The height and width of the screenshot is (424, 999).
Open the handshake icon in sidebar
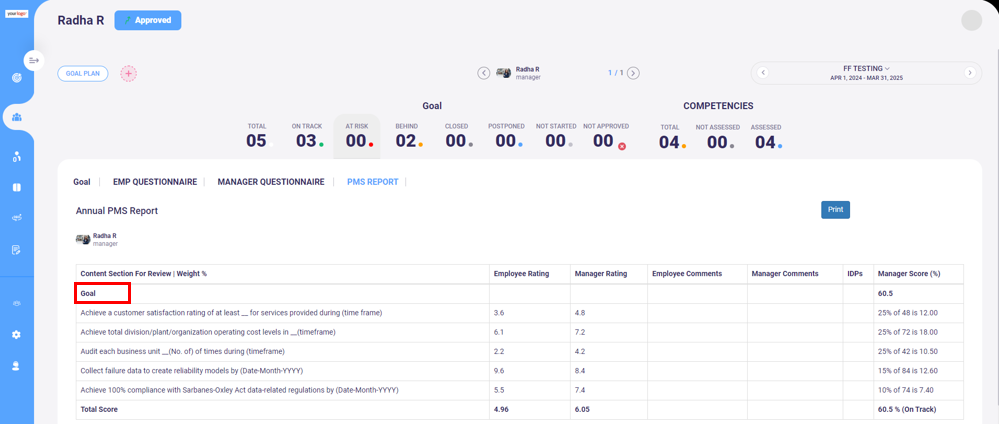(17, 218)
